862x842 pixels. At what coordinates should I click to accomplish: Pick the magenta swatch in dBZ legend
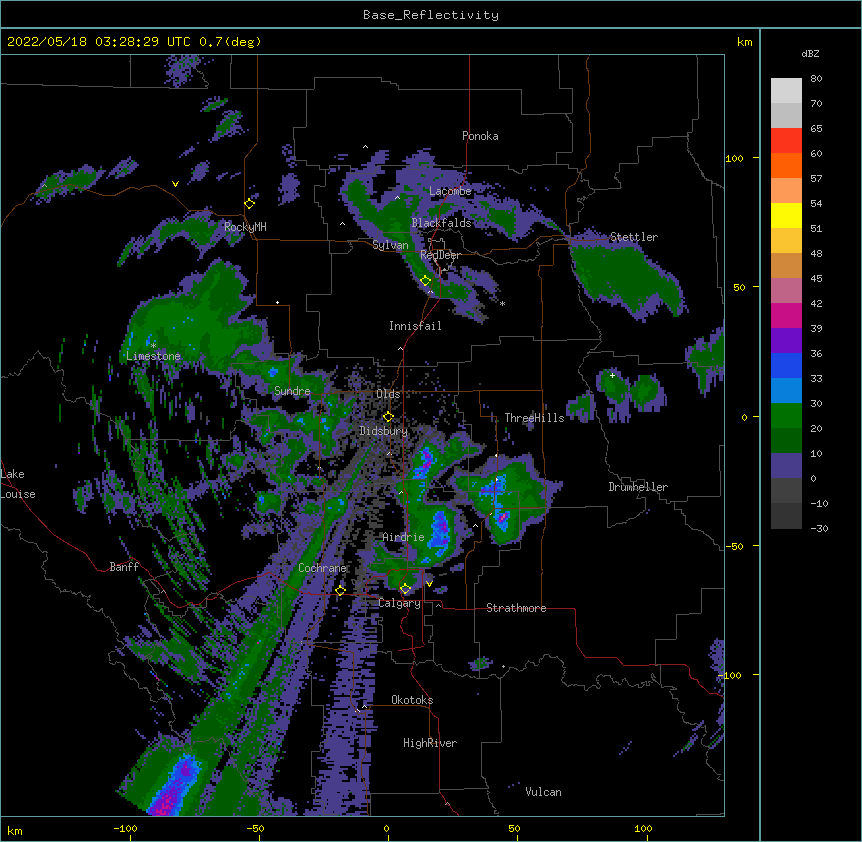tap(786, 315)
